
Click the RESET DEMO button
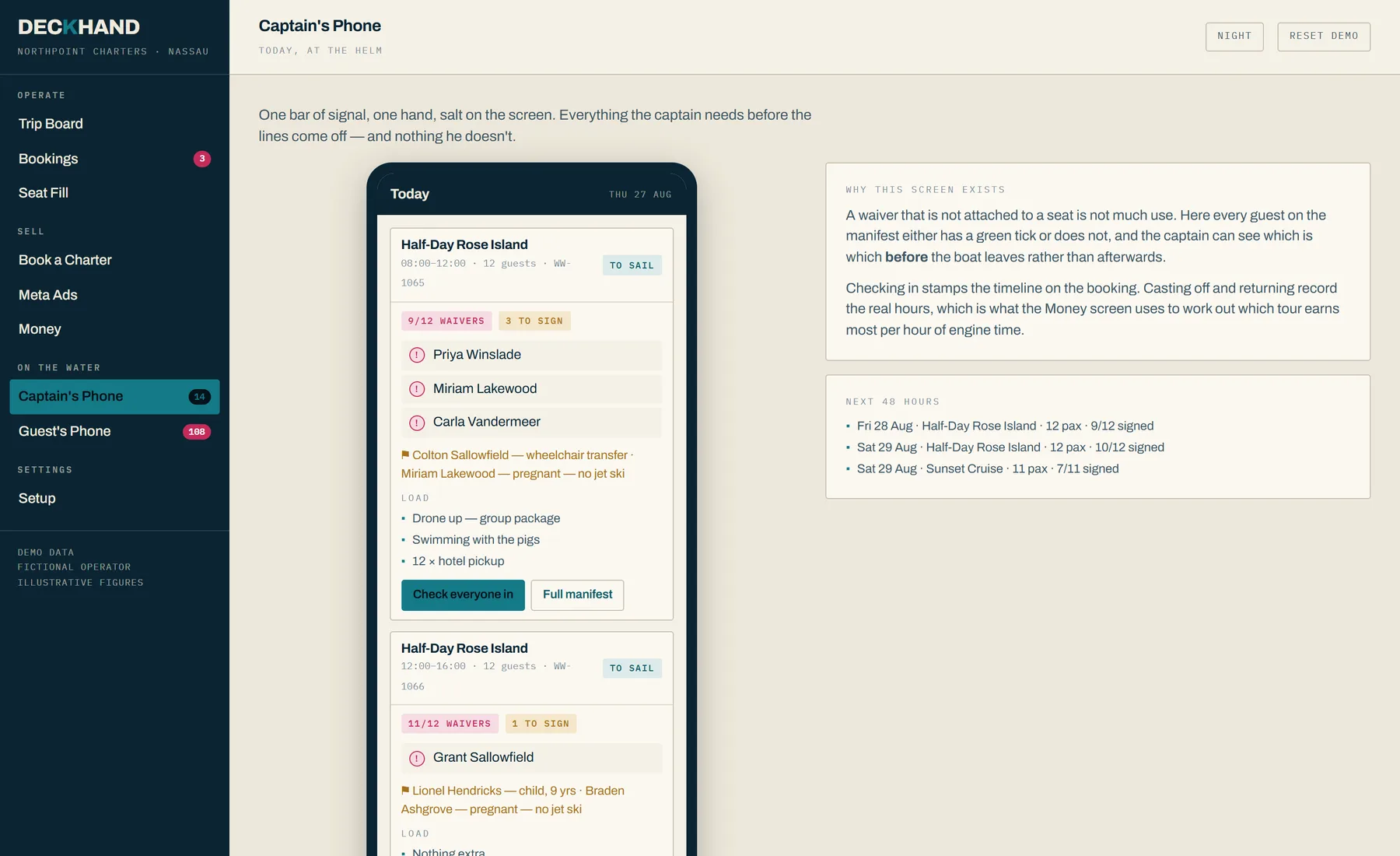click(x=1324, y=37)
